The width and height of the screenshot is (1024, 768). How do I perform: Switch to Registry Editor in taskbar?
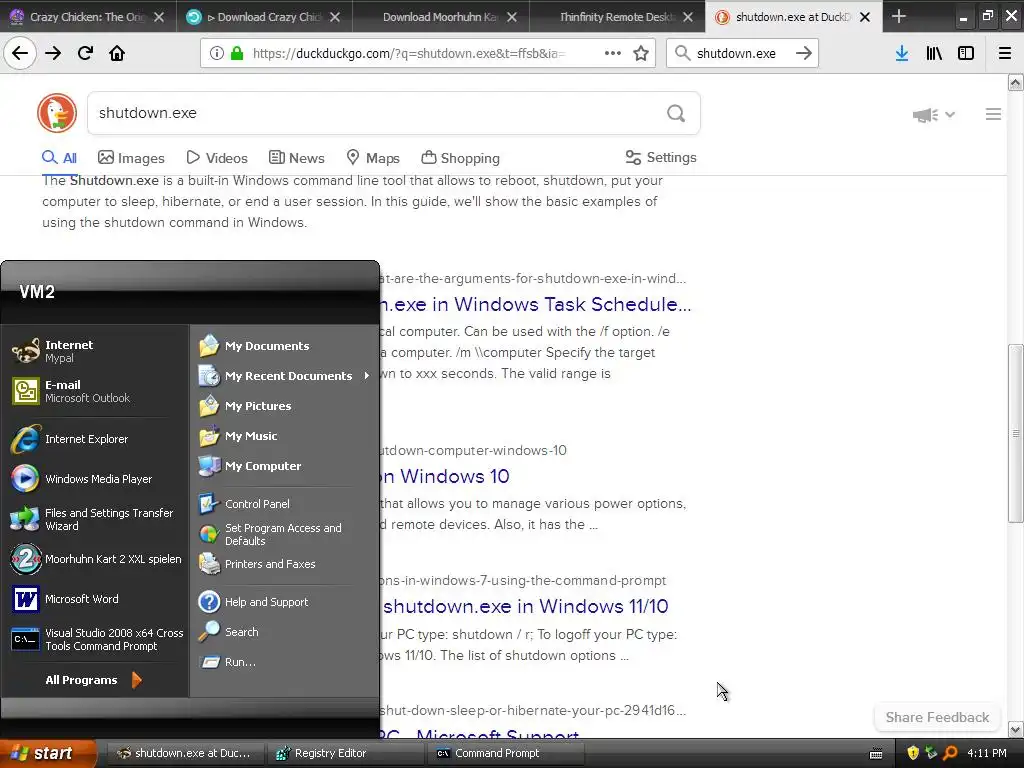pyautogui.click(x=345, y=753)
